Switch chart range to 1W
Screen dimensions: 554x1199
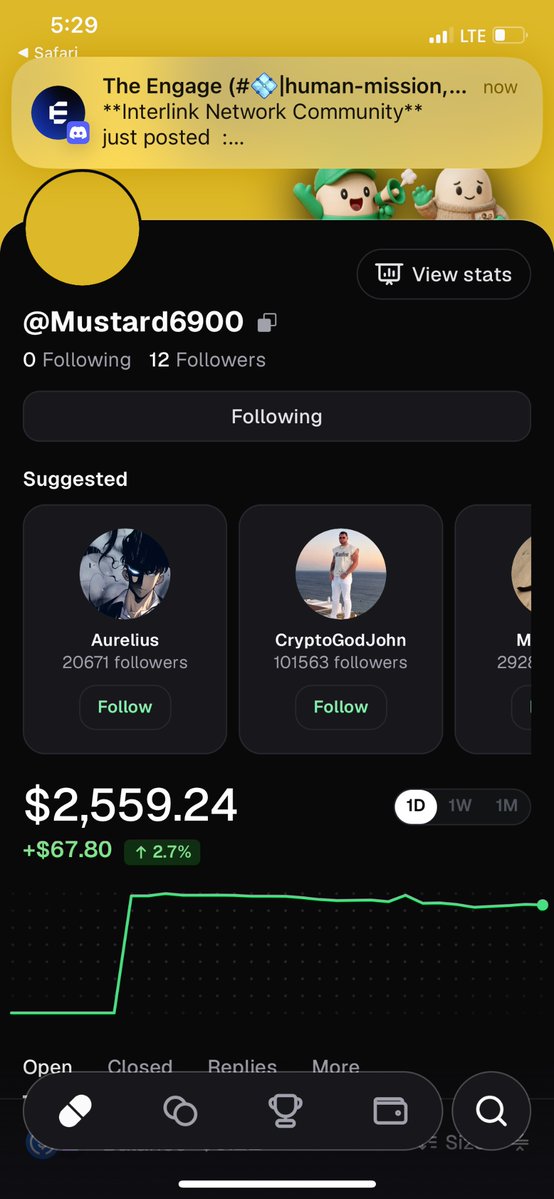click(460, 806)
